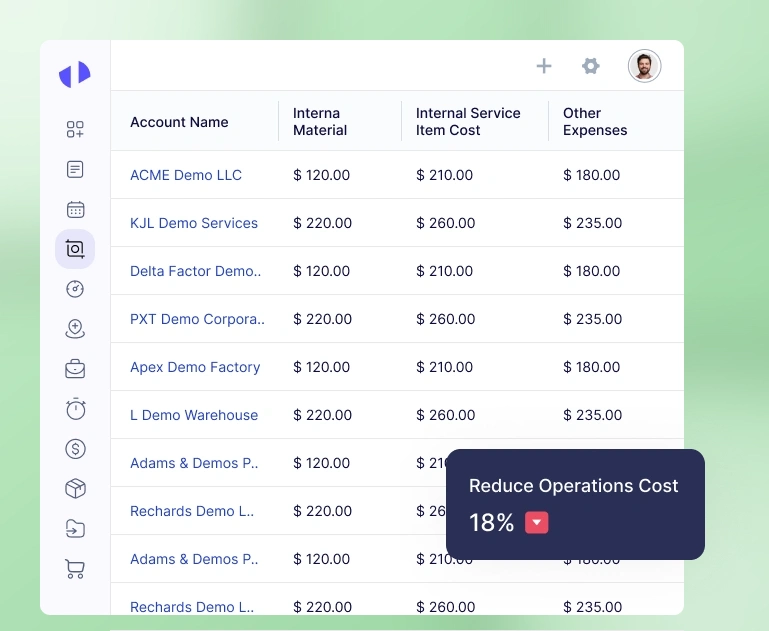Open the add-location pin sidebar icon
This screenshot has height=631, width=769.
(x=75, y=329)
